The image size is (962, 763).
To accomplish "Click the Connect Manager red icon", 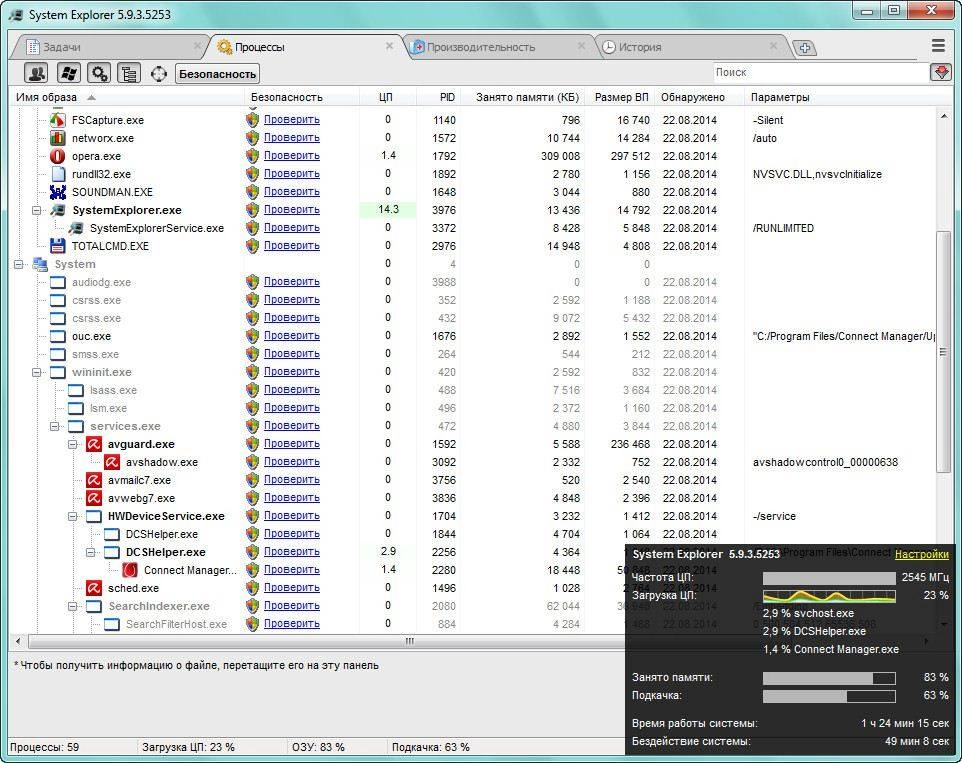I will (129, 570).
